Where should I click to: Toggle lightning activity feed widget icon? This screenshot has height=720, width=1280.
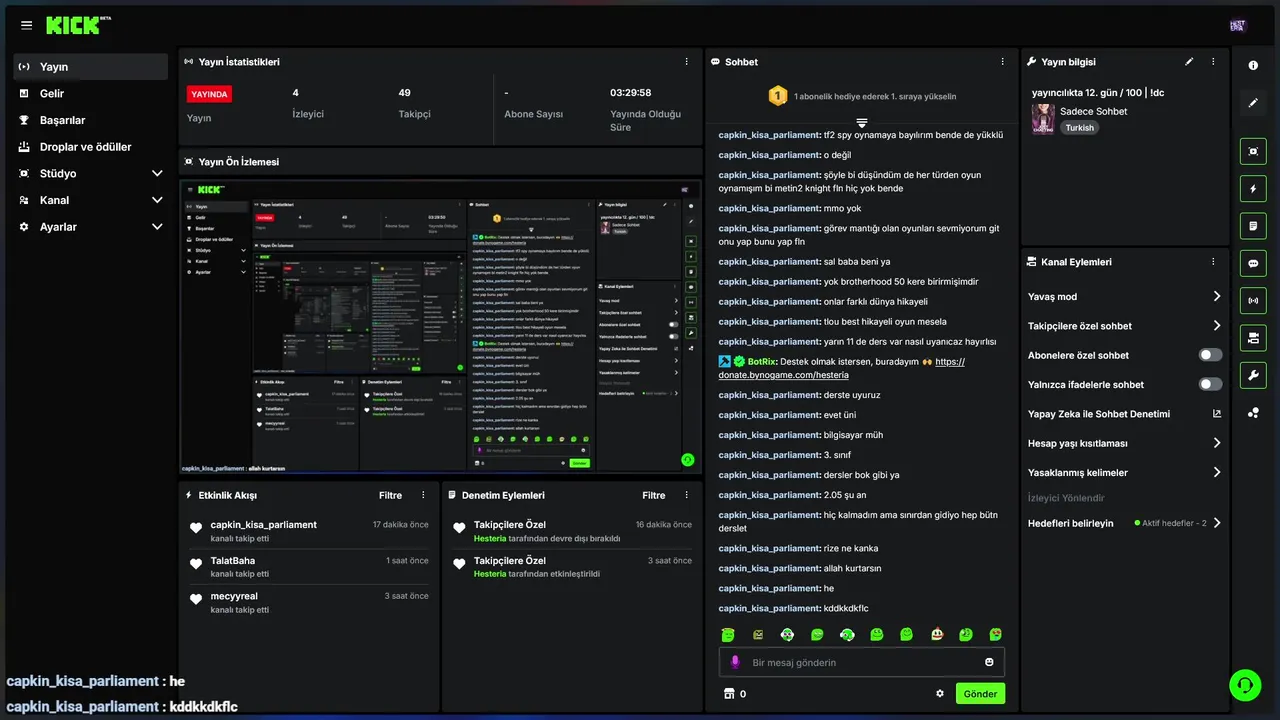[x=1253, y=188]
